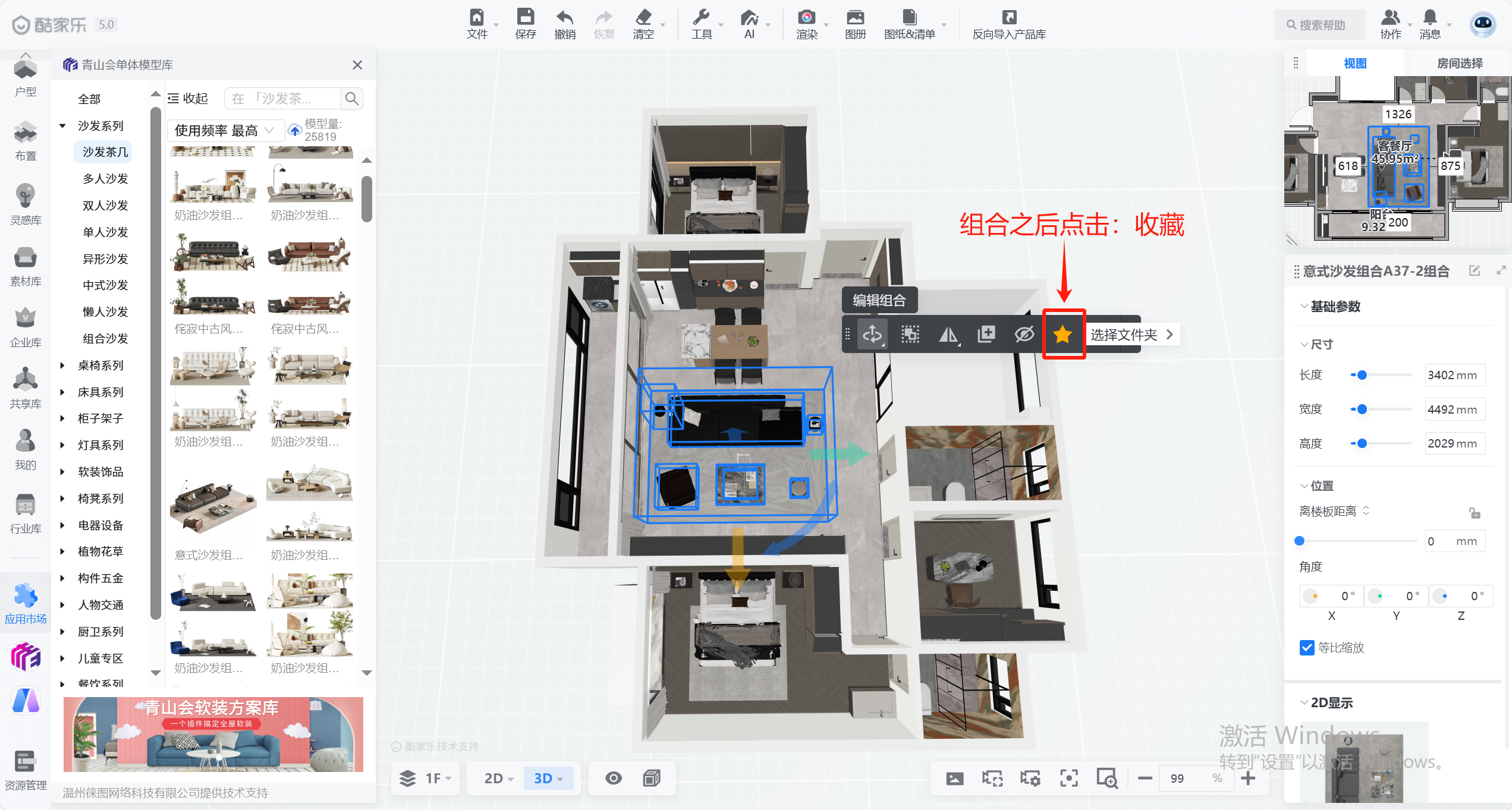The height and width of the screenshot is (810, 1512).
Task: Toggle the hide eye icon in floating toolbar
Action: 1024,335
